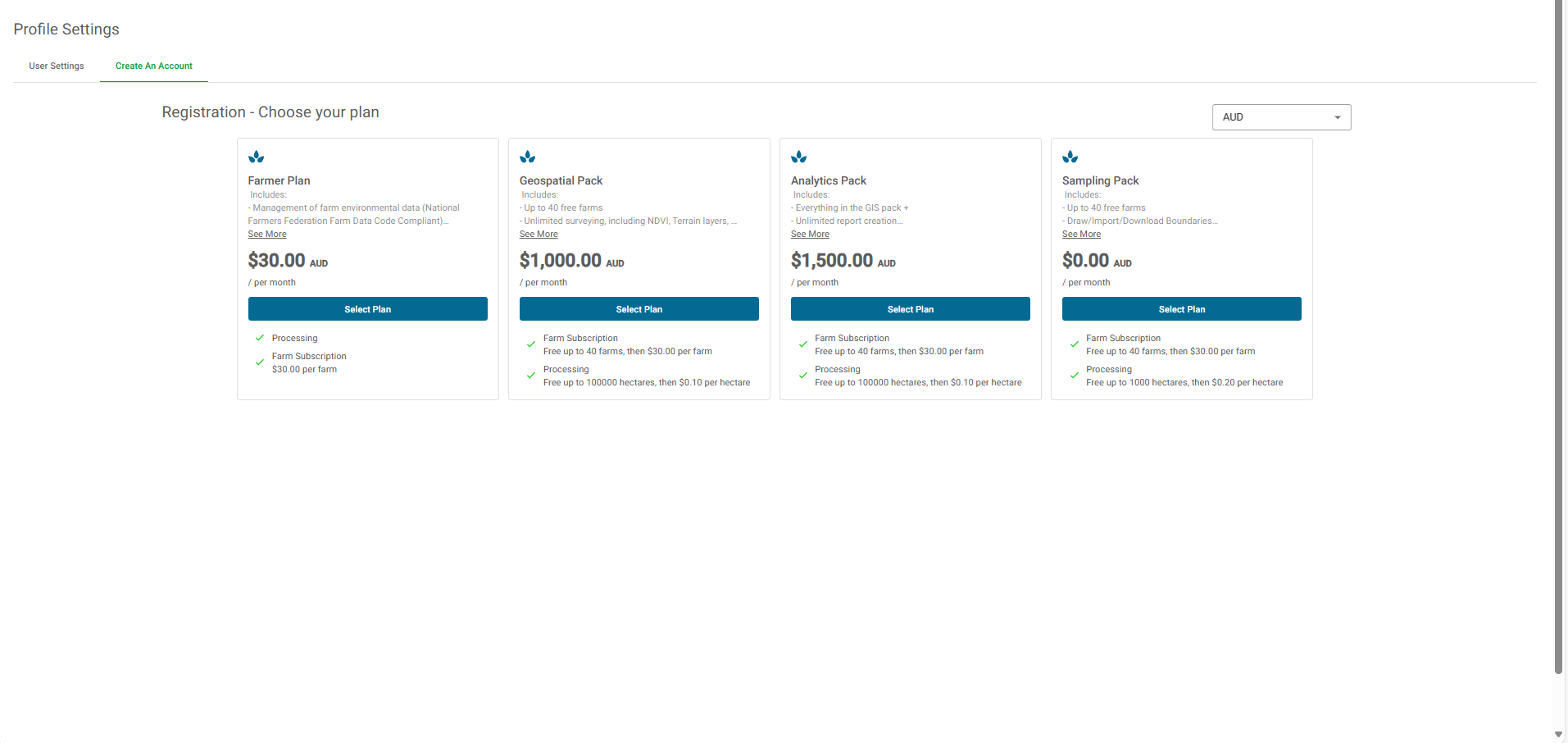Click the Sampling Pack leaf icon
This screenshot has height=743, width=1568.
tap(1070, 157)
